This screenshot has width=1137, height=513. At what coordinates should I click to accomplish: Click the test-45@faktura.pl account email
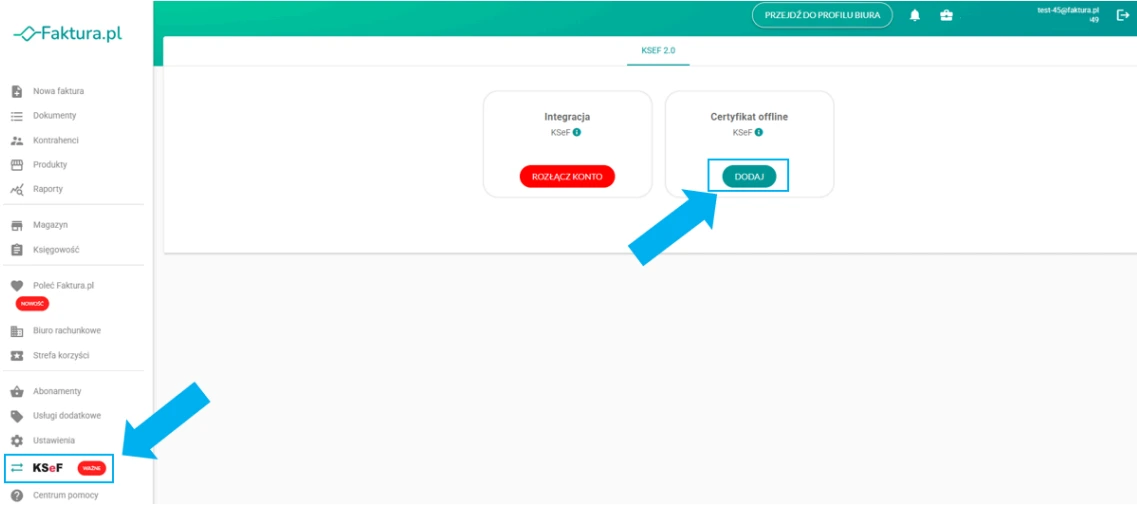(x=1068, y=10)
